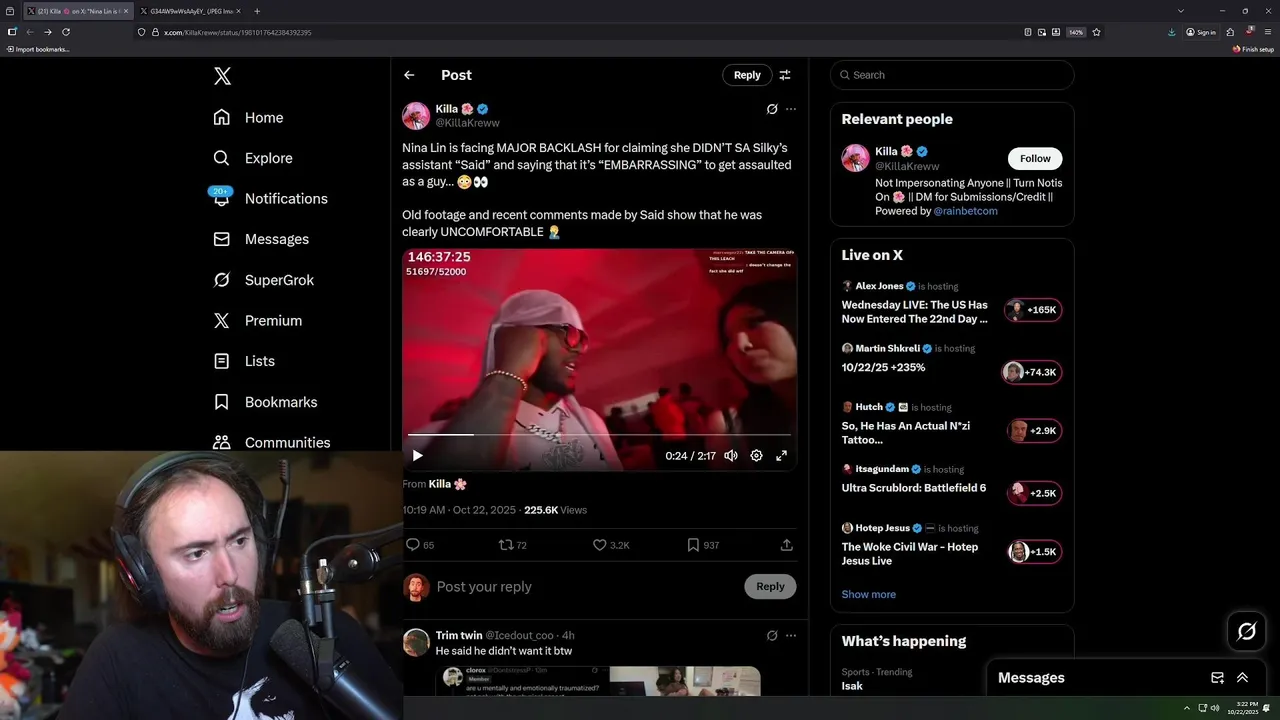Show hidden system tray icons
Screen dimensions: 1280x720
tap(1187, 708)
